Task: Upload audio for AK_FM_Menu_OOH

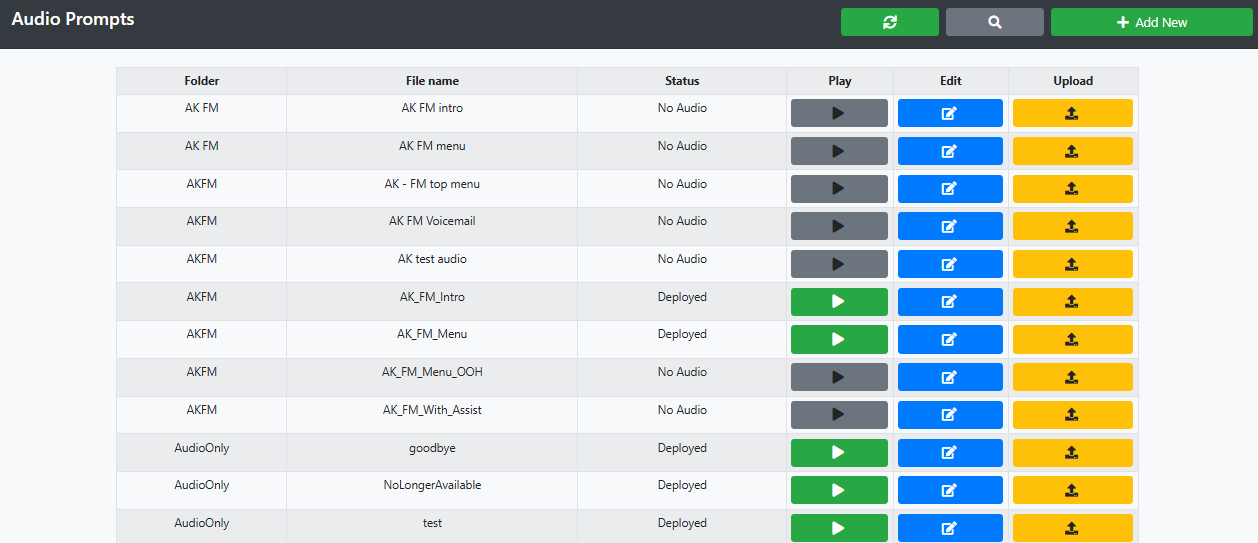Action: pyautogui.click(x=1072, y=377)
